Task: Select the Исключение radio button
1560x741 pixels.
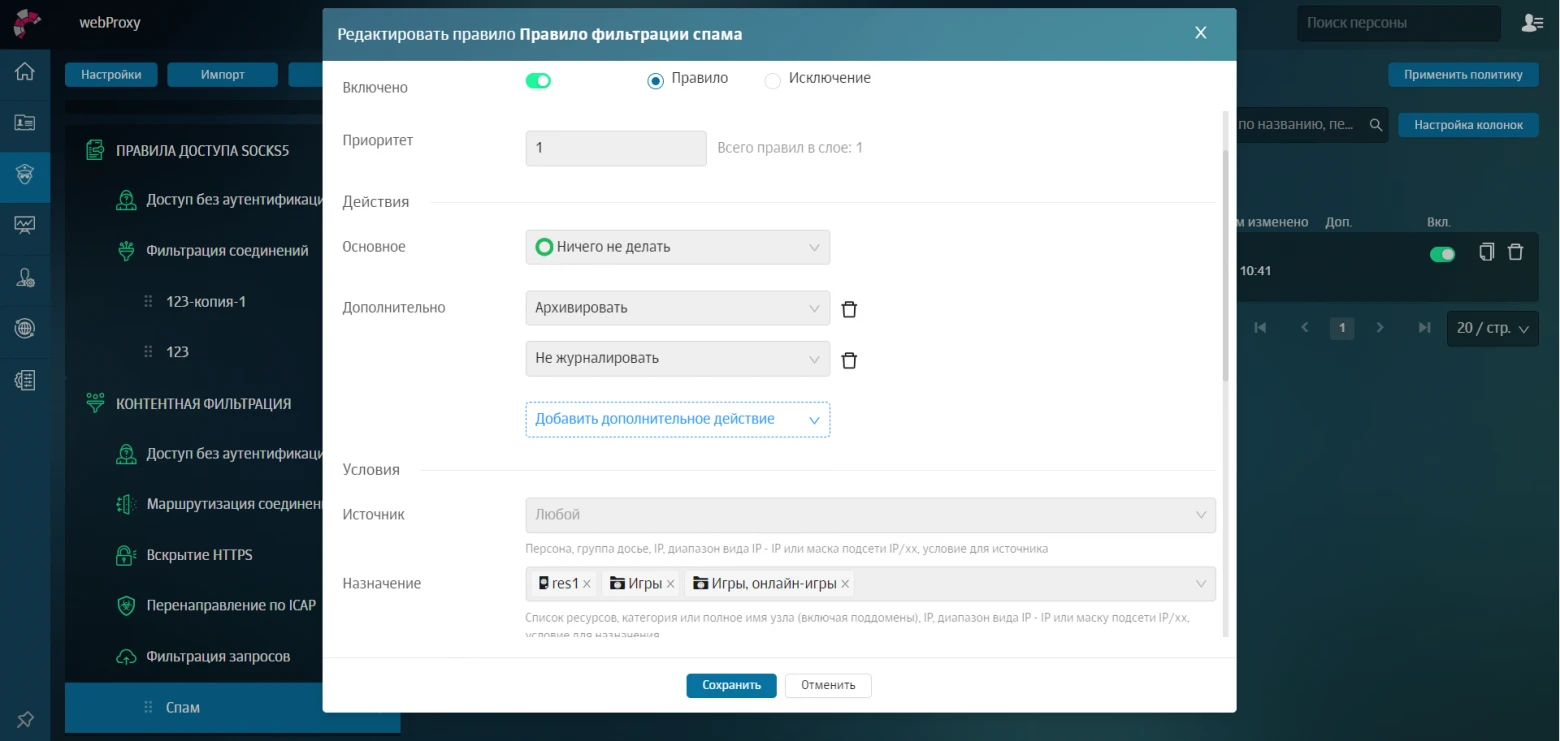Action: click(772, 81)
